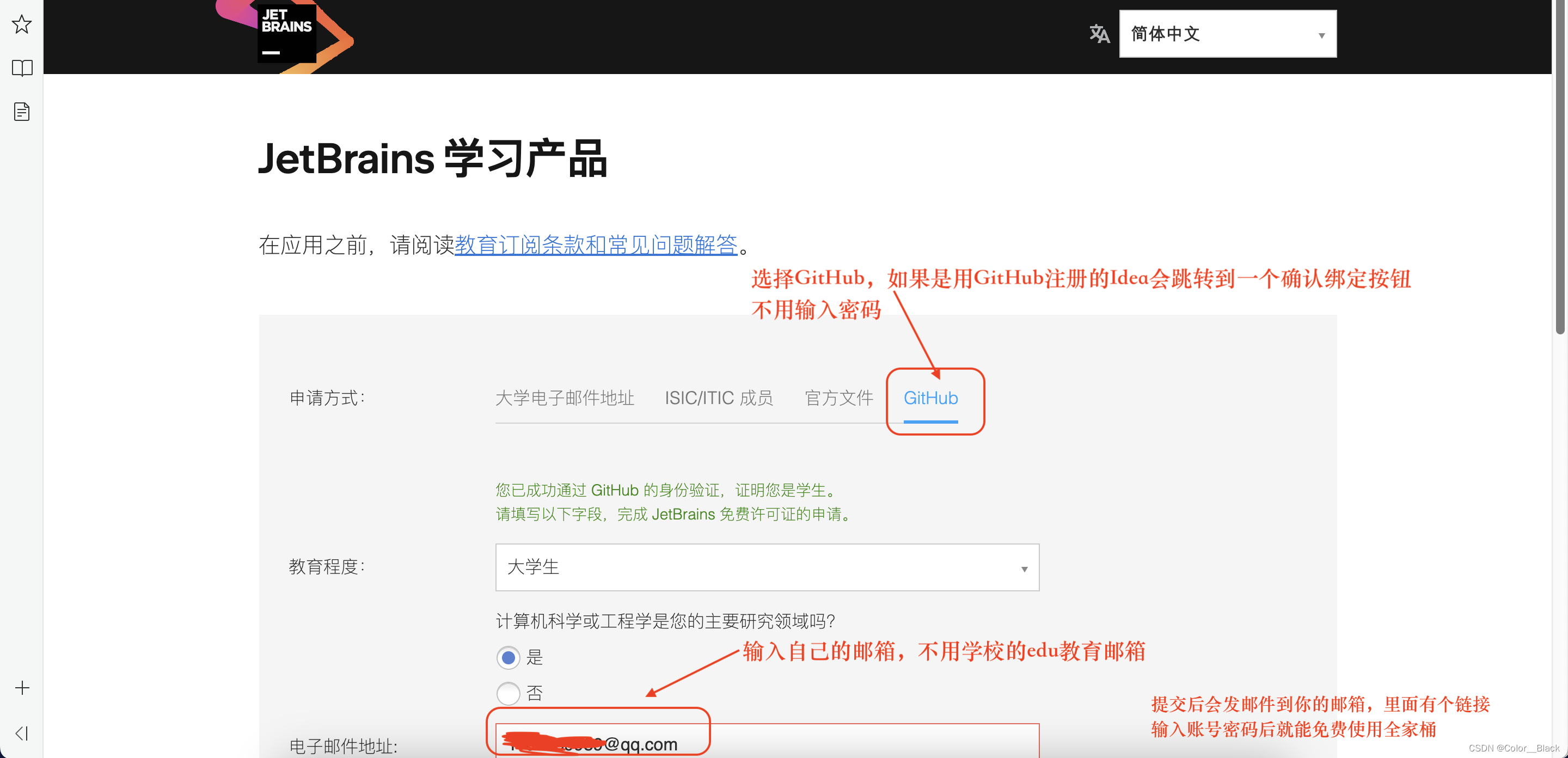The image size is (1568, 758).
Task: Select the 是 radio button
Action: pyautogui.click(x=509, y=658)
